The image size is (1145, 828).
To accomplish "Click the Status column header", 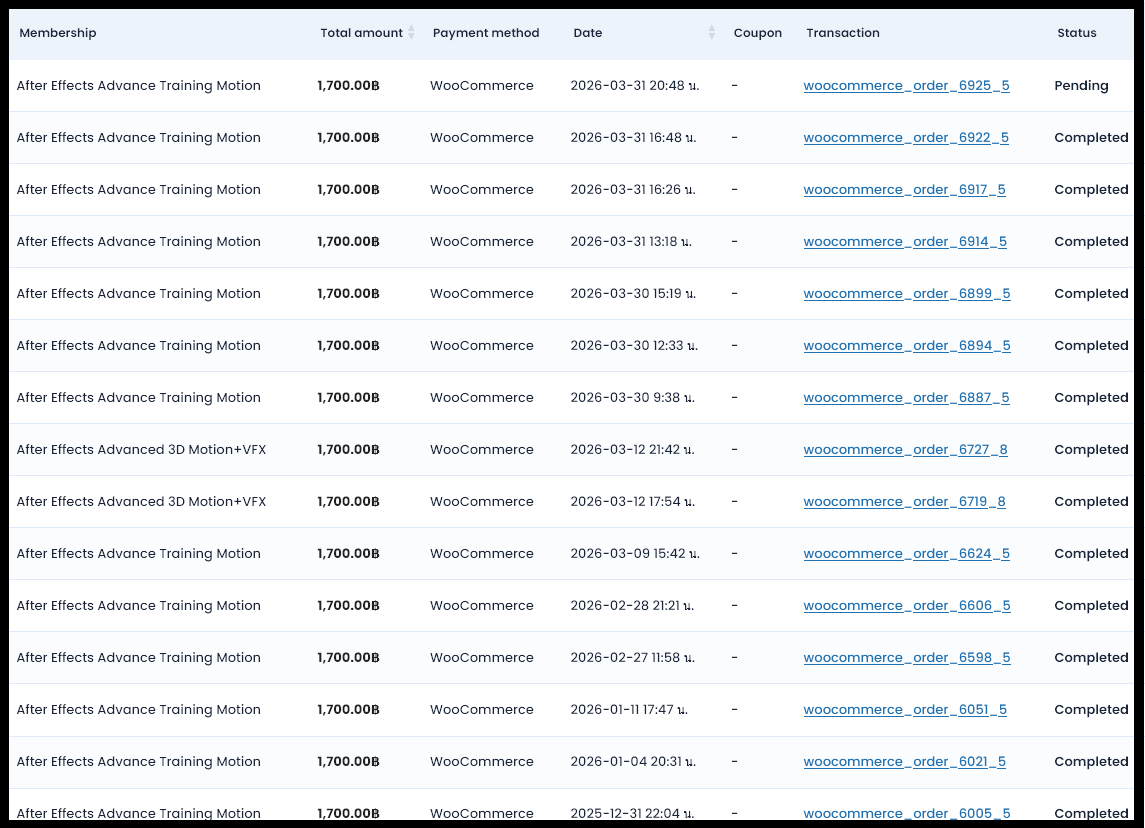I will [1076, 33].
